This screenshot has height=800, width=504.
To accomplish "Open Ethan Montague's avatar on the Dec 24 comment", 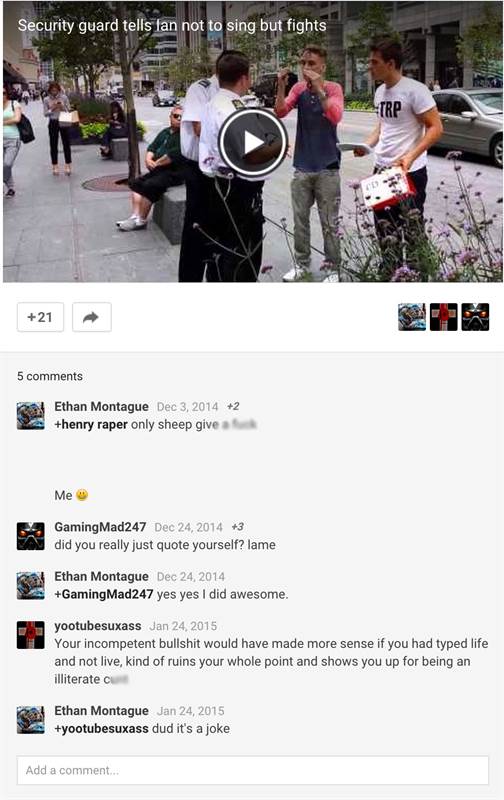I will click(31, 585).
